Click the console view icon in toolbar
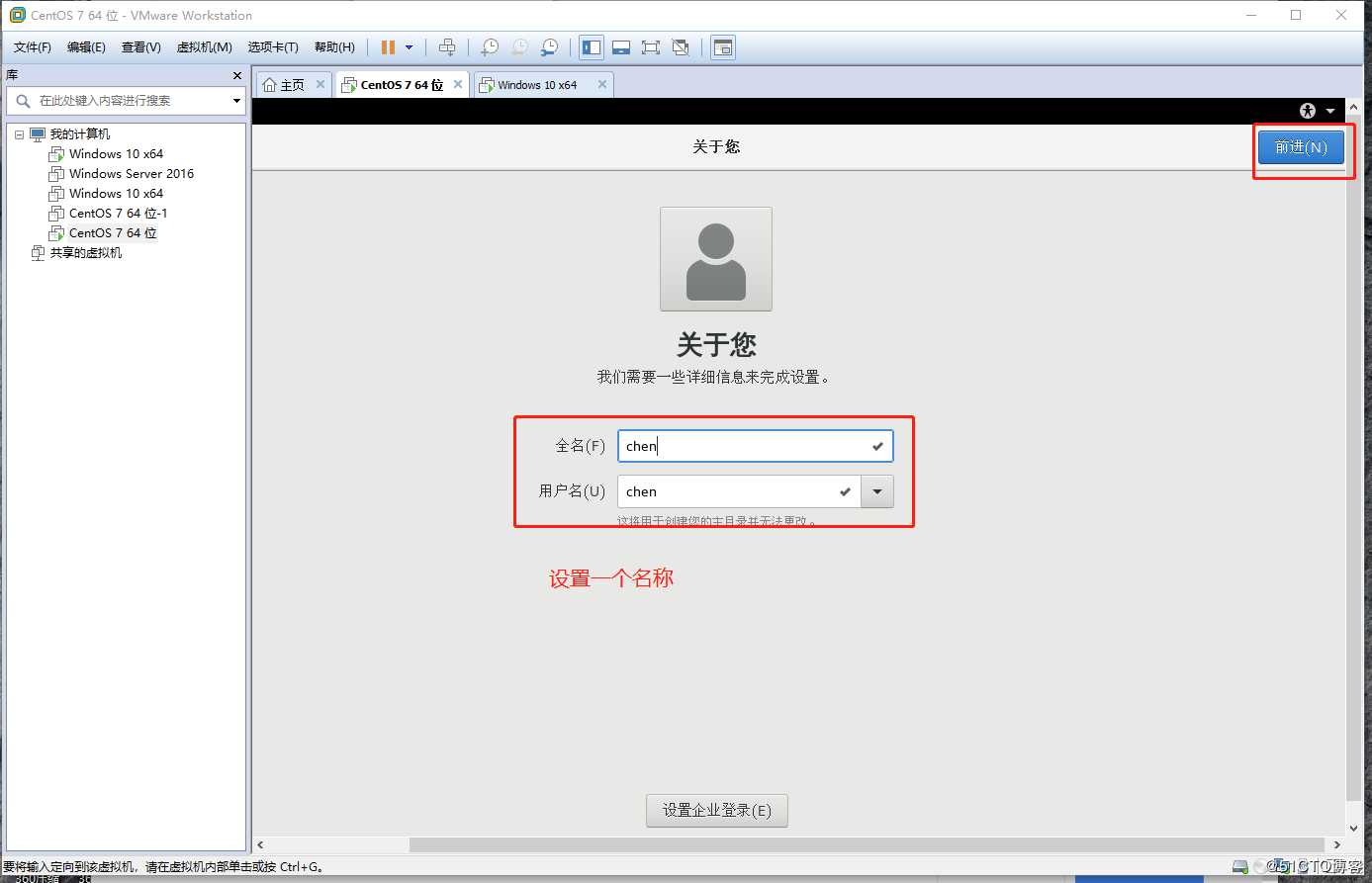The width and height of the screenshot is (1372, 883). pos(723,47)
